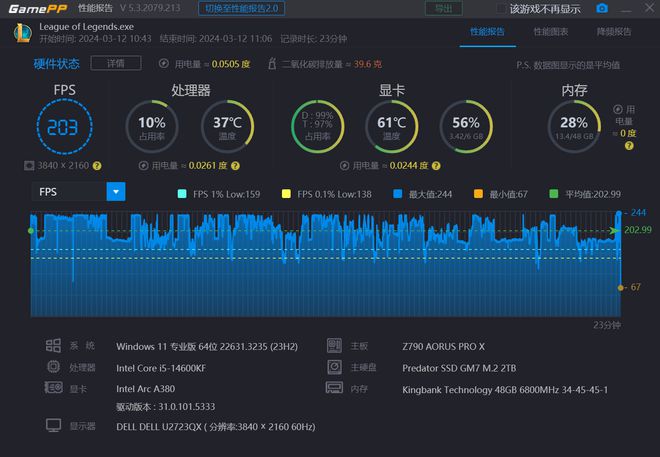This screenshot has width=660, height=457.
Task: Click the text Intel Core i5-14600KF
Action: pos(161,368)
